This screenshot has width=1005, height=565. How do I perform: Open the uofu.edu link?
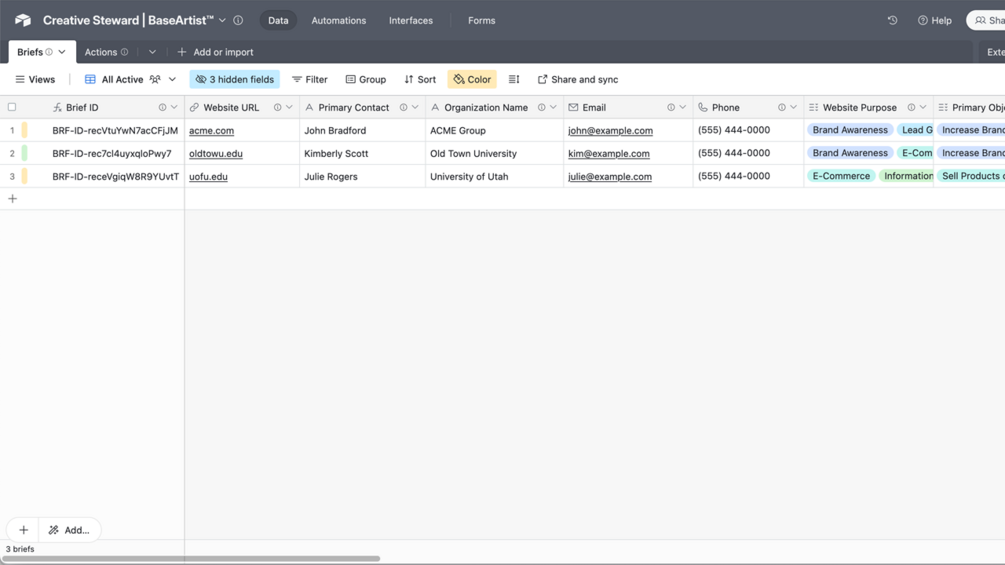[208, 177]
